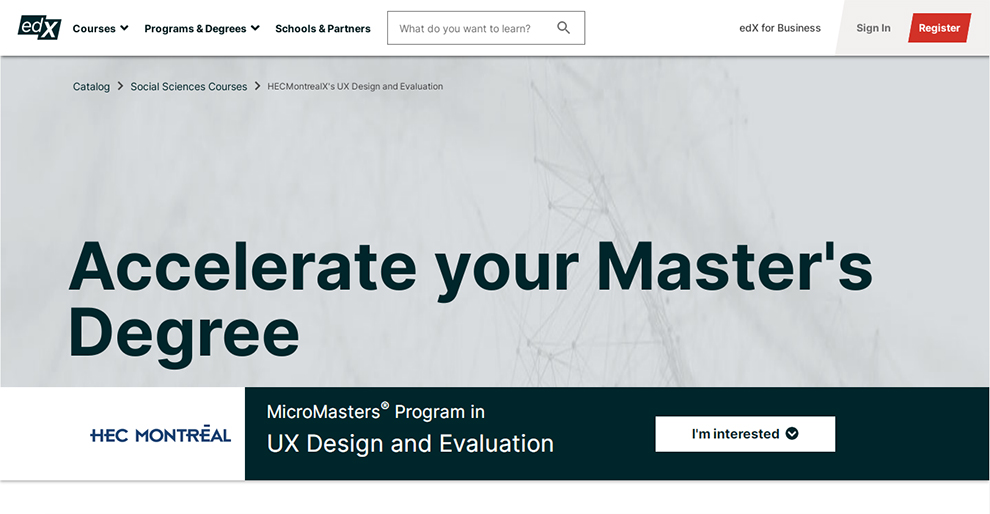Open the Social Sciences Courses breadcrumb
This screenshot has height=514, width=990.
(189, 87)
